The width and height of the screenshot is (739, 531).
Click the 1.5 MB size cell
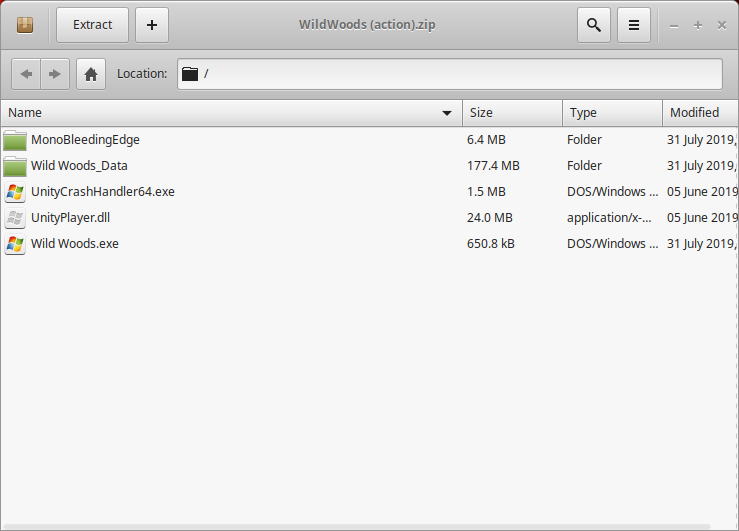(x=486, y=192)
